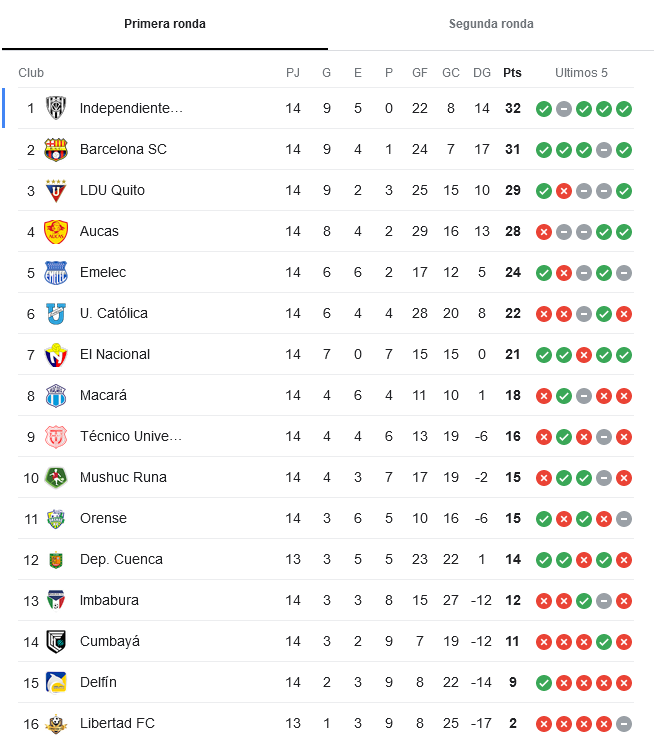Click the Pts column header
This screenshot has height=736, width=660.
click(512, 73)
